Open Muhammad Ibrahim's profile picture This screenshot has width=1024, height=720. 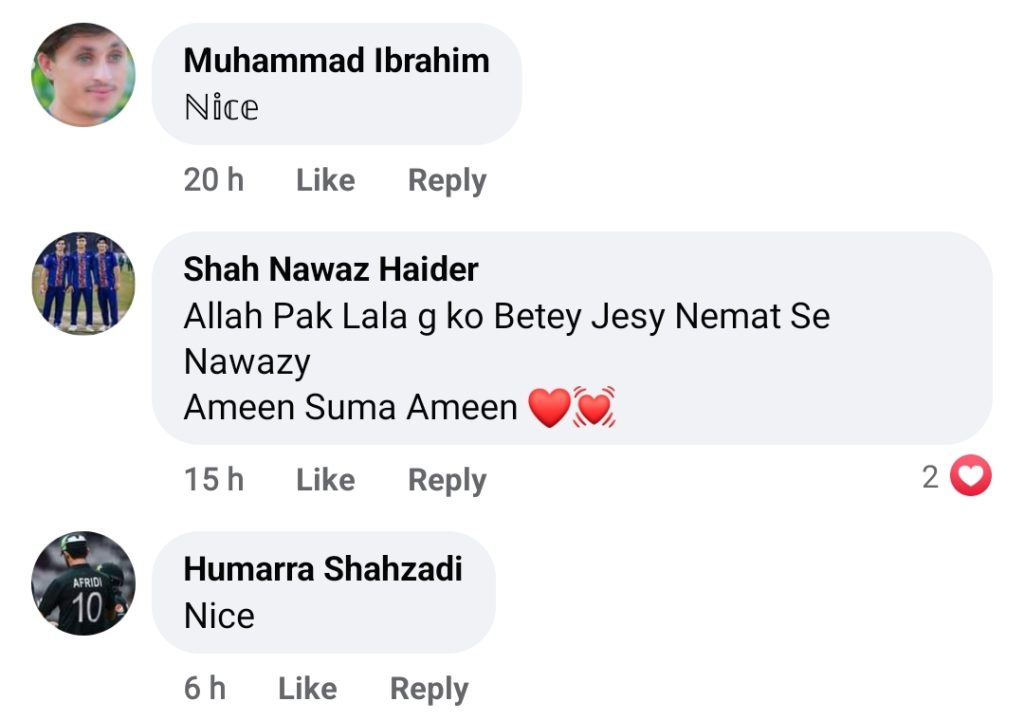click(83, 75)
